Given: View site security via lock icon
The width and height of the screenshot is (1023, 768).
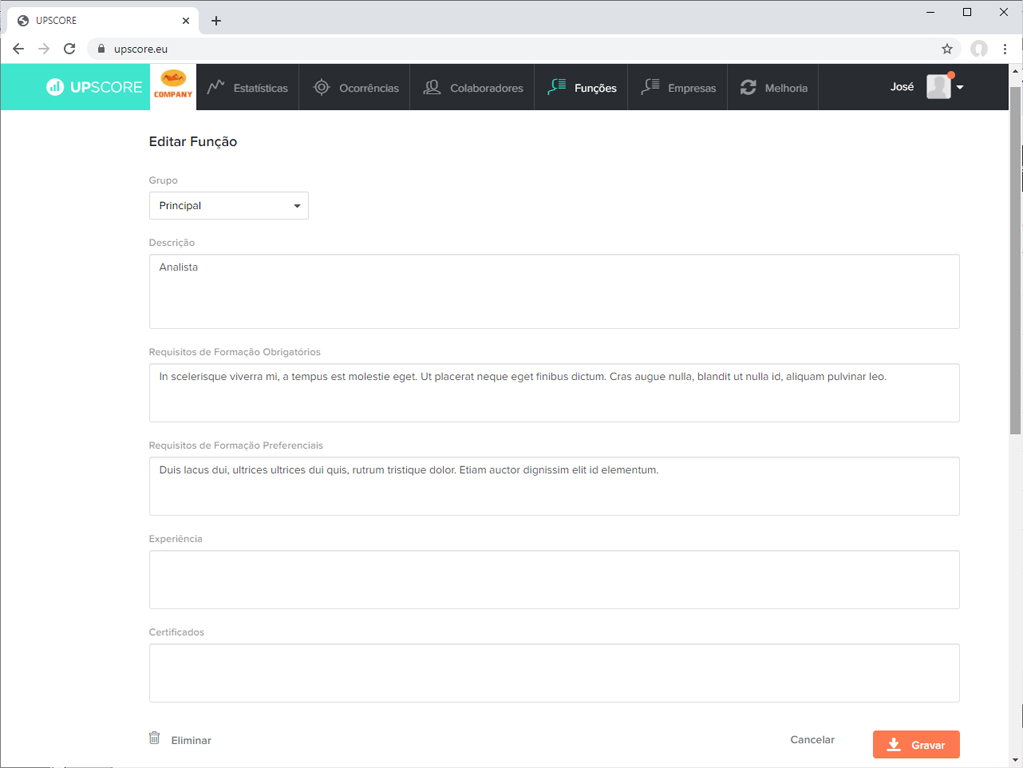Looking at the screenshot, I should 101,49.
